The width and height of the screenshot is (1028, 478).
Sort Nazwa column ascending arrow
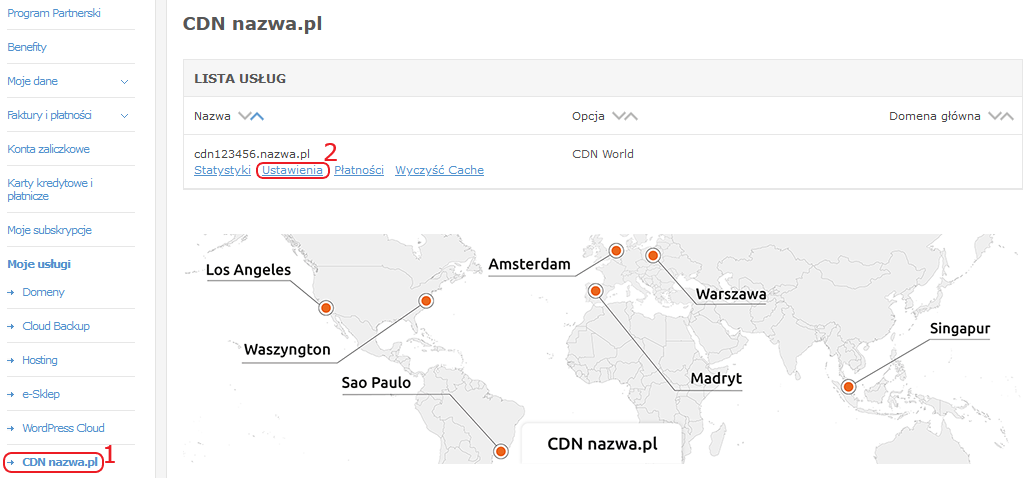point(257,116)
